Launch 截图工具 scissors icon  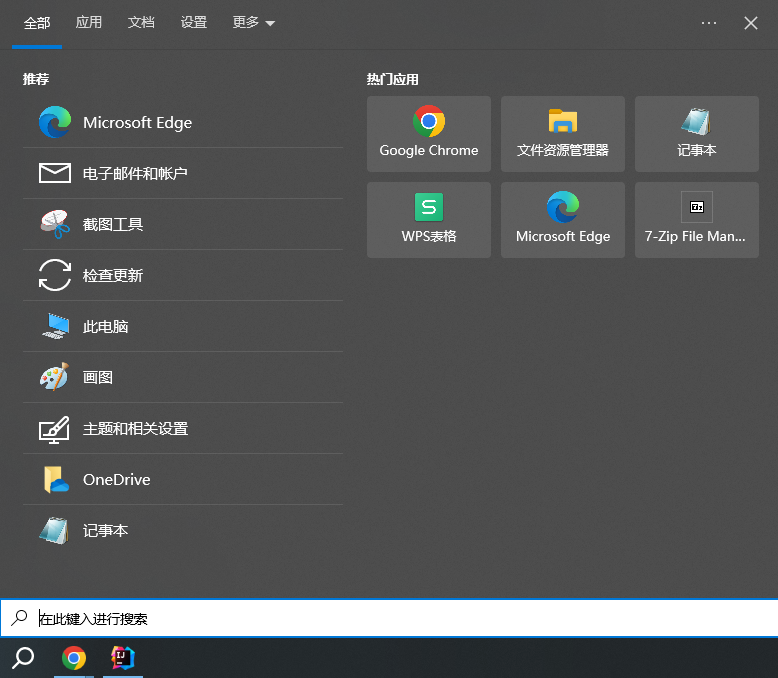(x=55, y=224)
